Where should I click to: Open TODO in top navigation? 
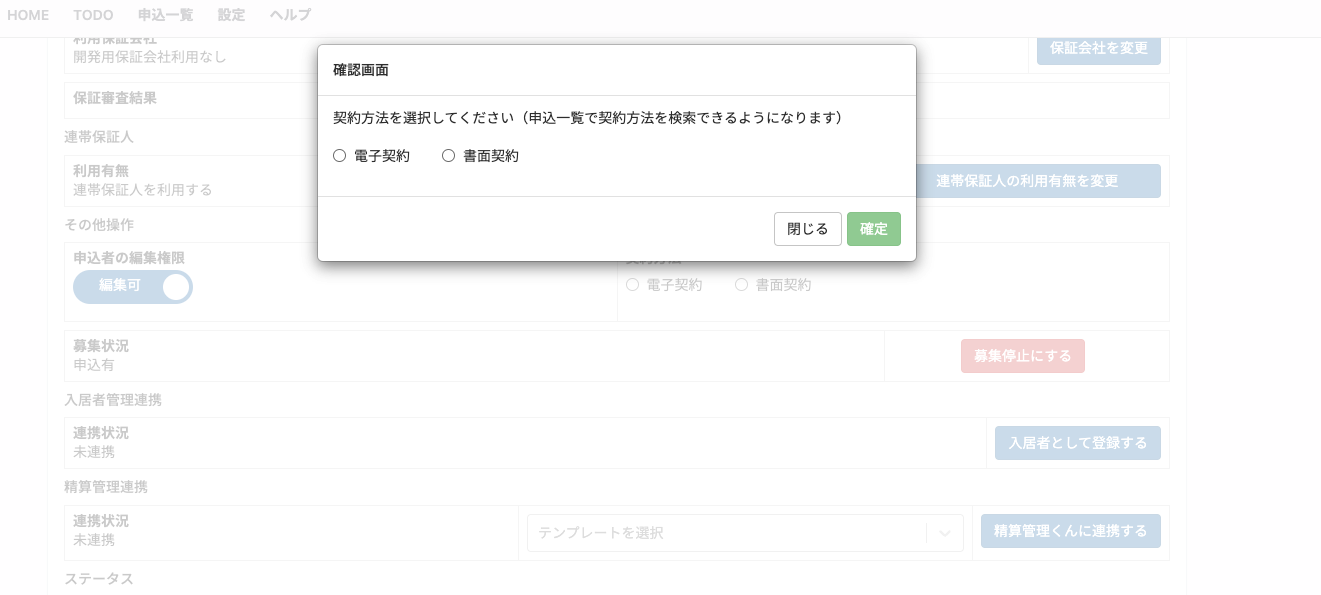[93, 15]
